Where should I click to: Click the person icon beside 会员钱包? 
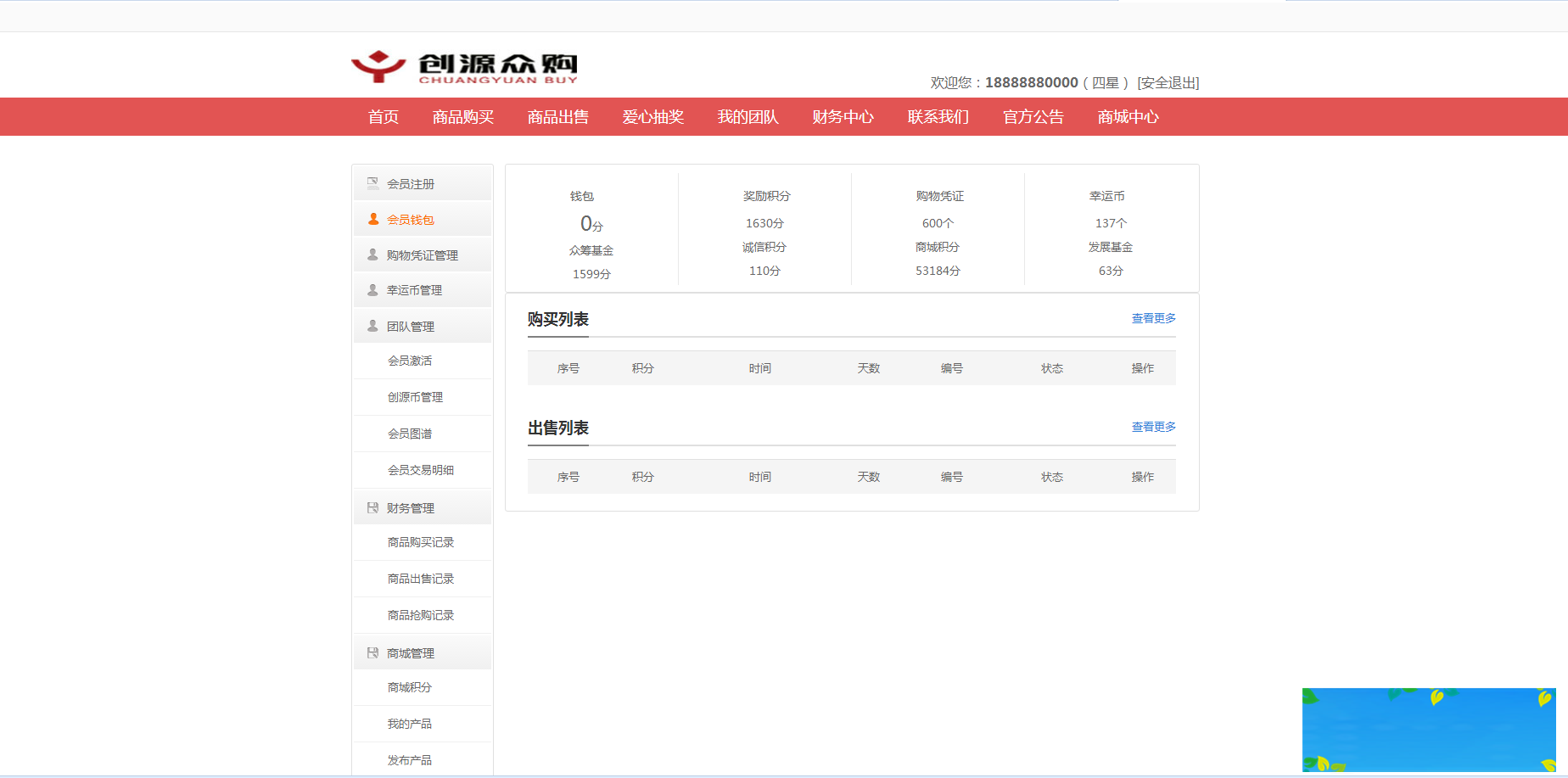[x=372, y=218]
